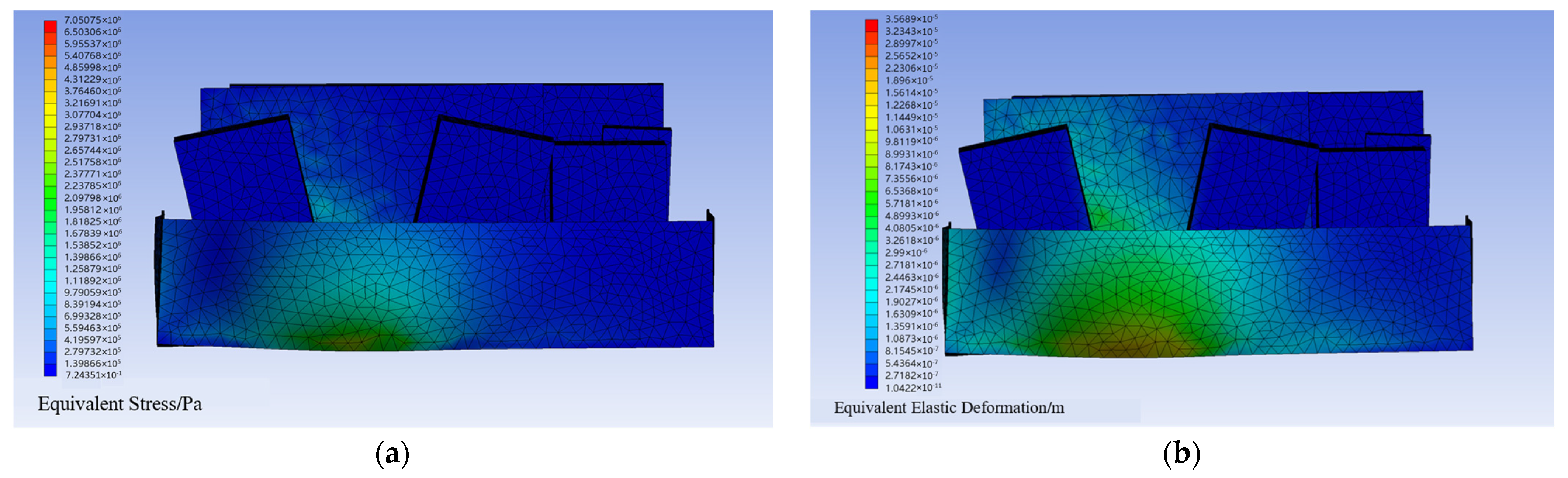Screen dimensions: 1568x478
Task: Click the 7.24351×10⁻¹ minimum stress value
Action: click(x=93, y=375)
